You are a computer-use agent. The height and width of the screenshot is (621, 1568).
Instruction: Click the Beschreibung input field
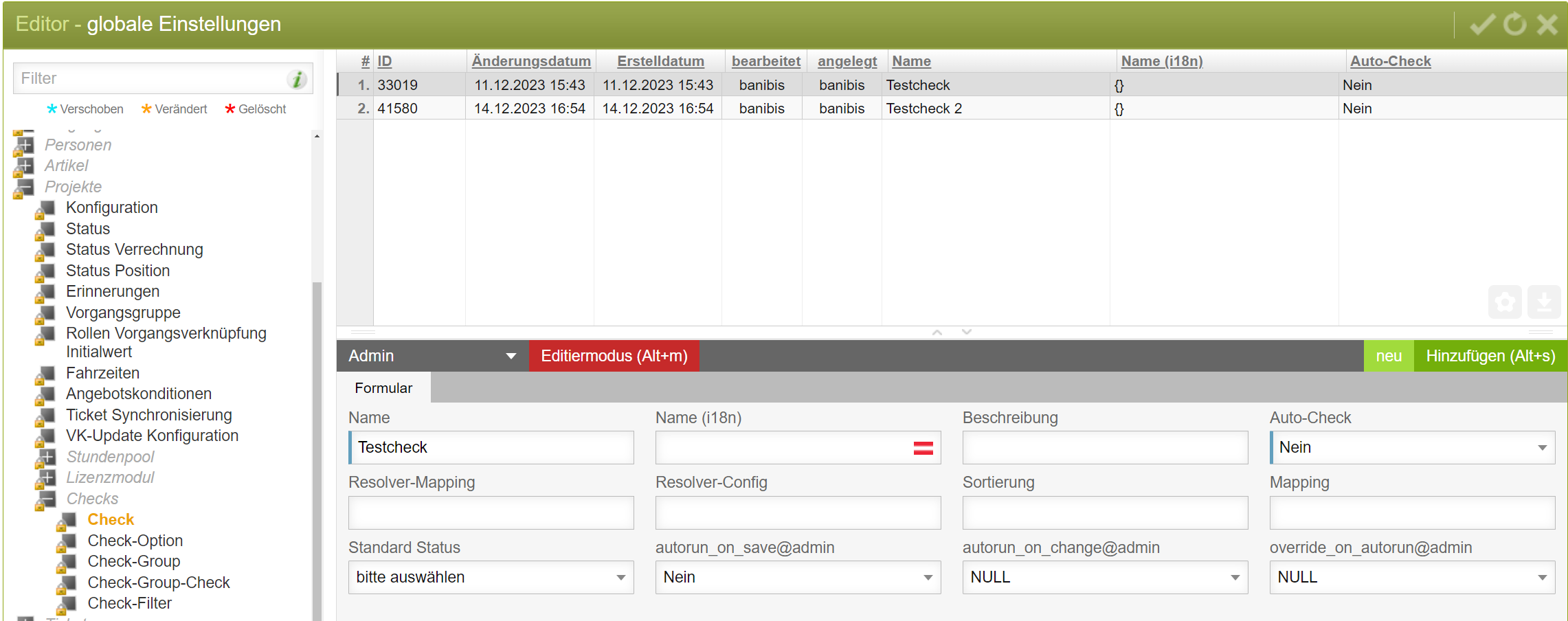[1105, 448]
